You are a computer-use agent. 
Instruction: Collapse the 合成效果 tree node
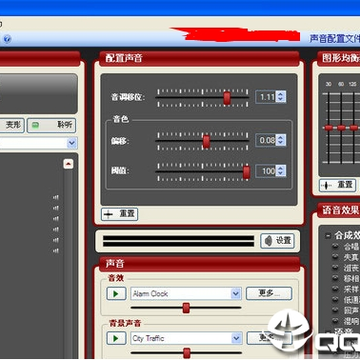pos(328,235)
